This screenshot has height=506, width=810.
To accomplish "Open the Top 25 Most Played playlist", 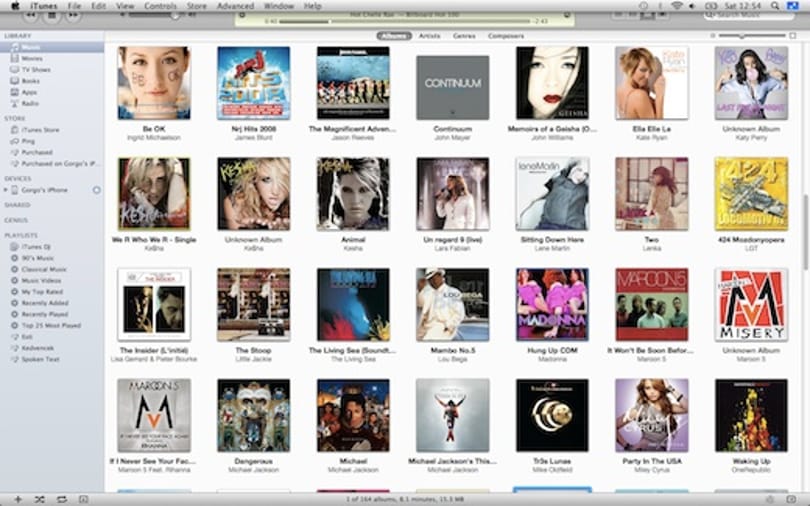I will point(52,326).
